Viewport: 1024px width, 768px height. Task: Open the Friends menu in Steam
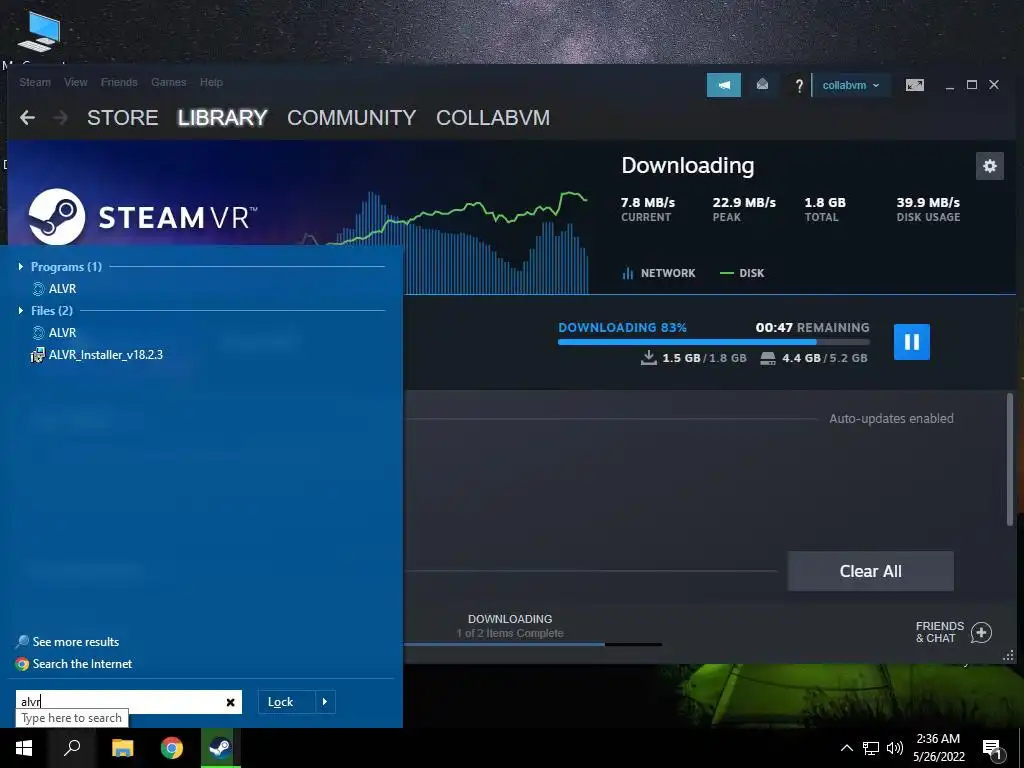point(119,82)
